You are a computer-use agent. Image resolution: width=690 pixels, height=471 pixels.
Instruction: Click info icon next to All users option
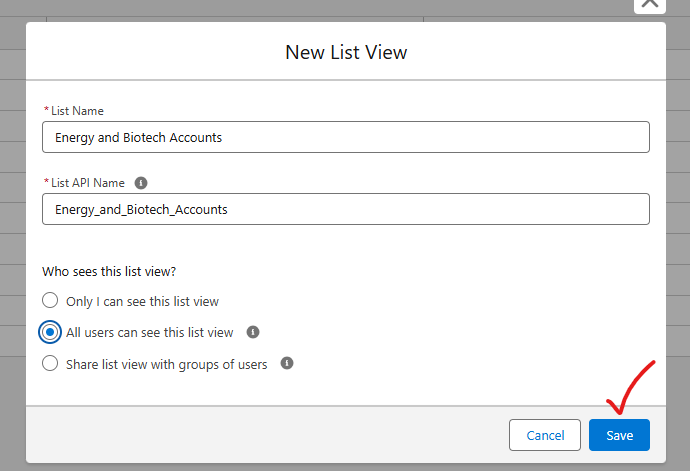click(x=253, y=332)
